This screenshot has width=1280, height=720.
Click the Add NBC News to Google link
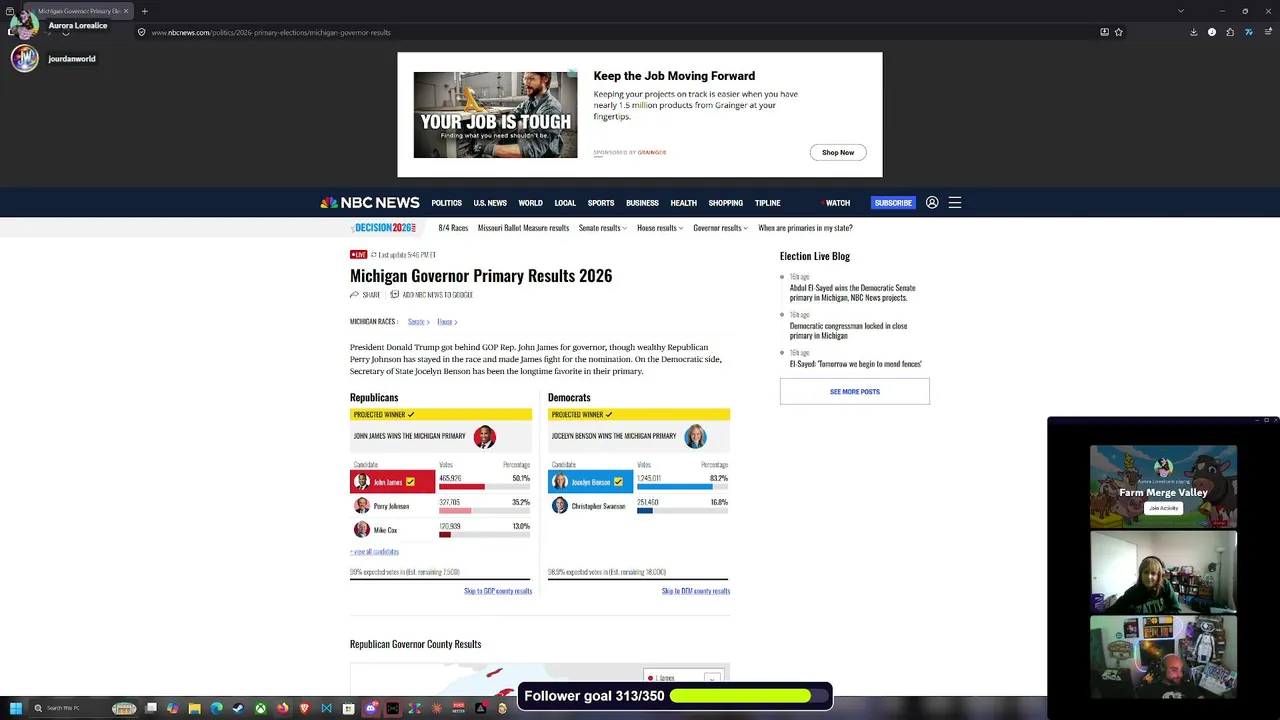pyautogui.click(x=431, y=295)
